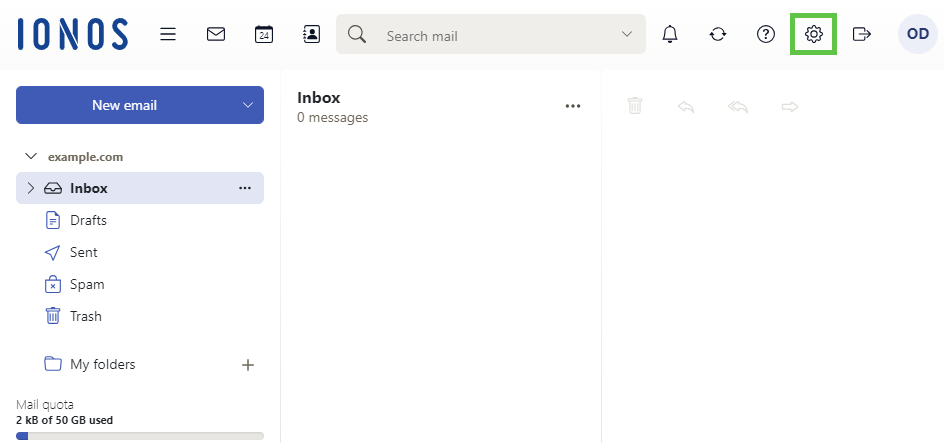This screenshot has height=443, width=944.
Task: Expand the search options dropdown arrow
Action: (627, 34)
